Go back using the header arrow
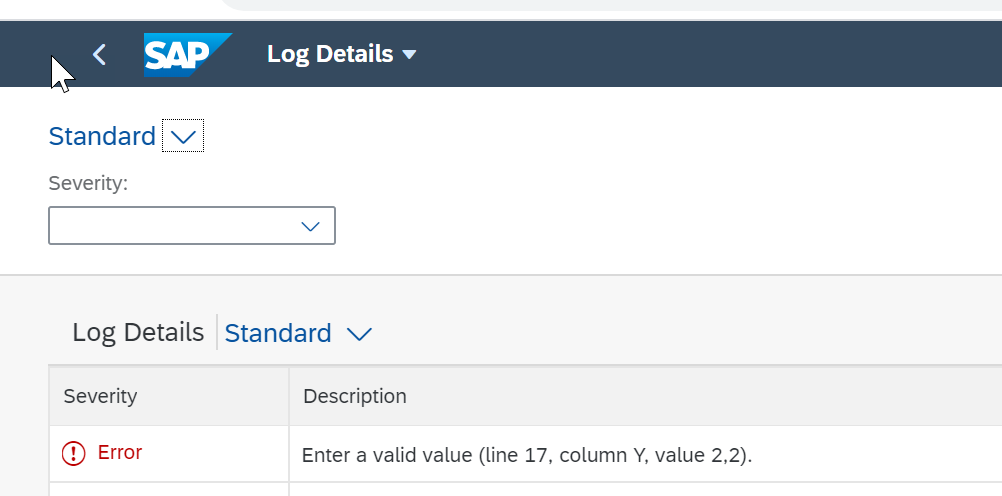This screenshot has height=496, width=1002. (x=99, y=55)
